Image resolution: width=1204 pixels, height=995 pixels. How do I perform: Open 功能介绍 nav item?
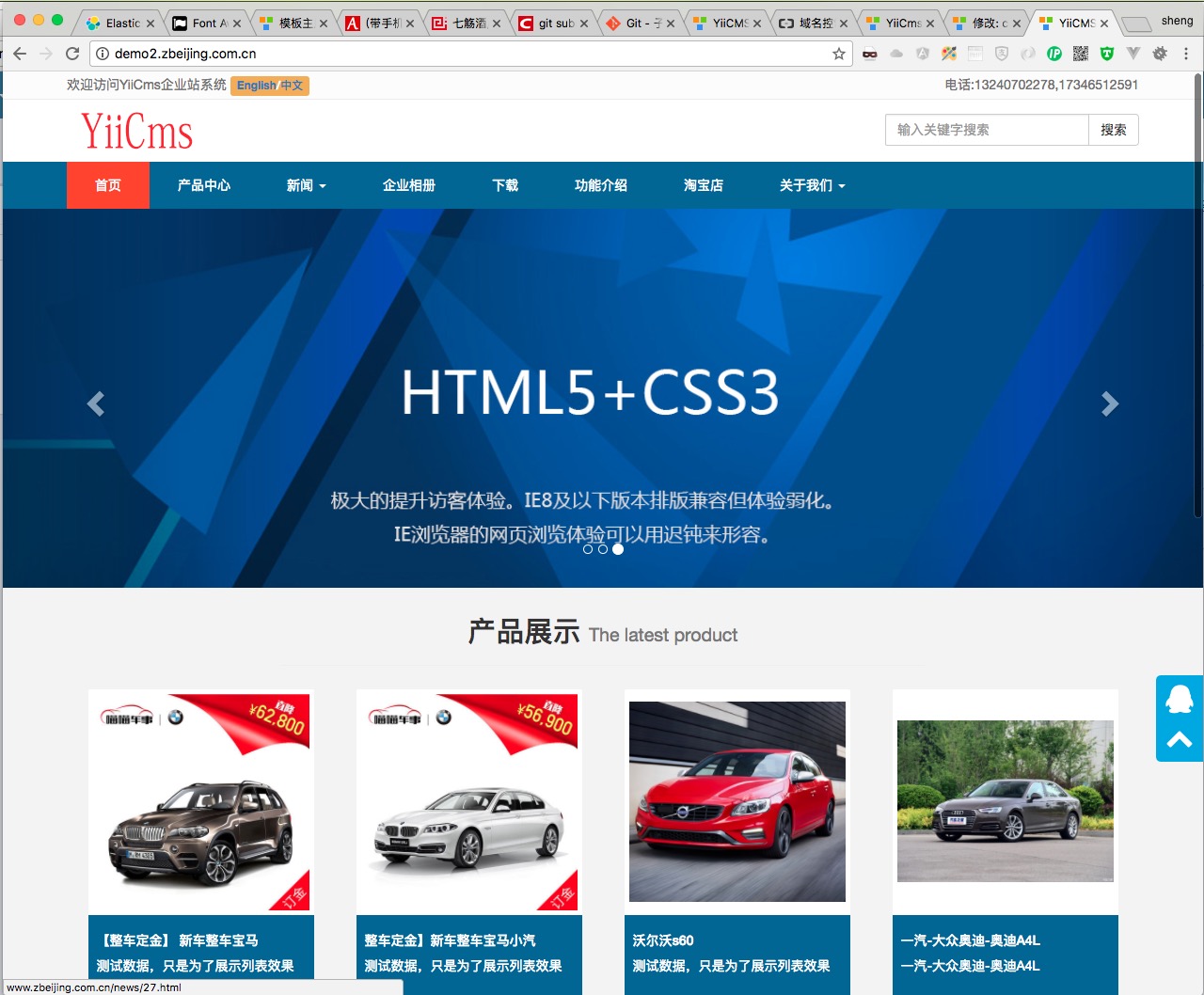pos(601,185)
